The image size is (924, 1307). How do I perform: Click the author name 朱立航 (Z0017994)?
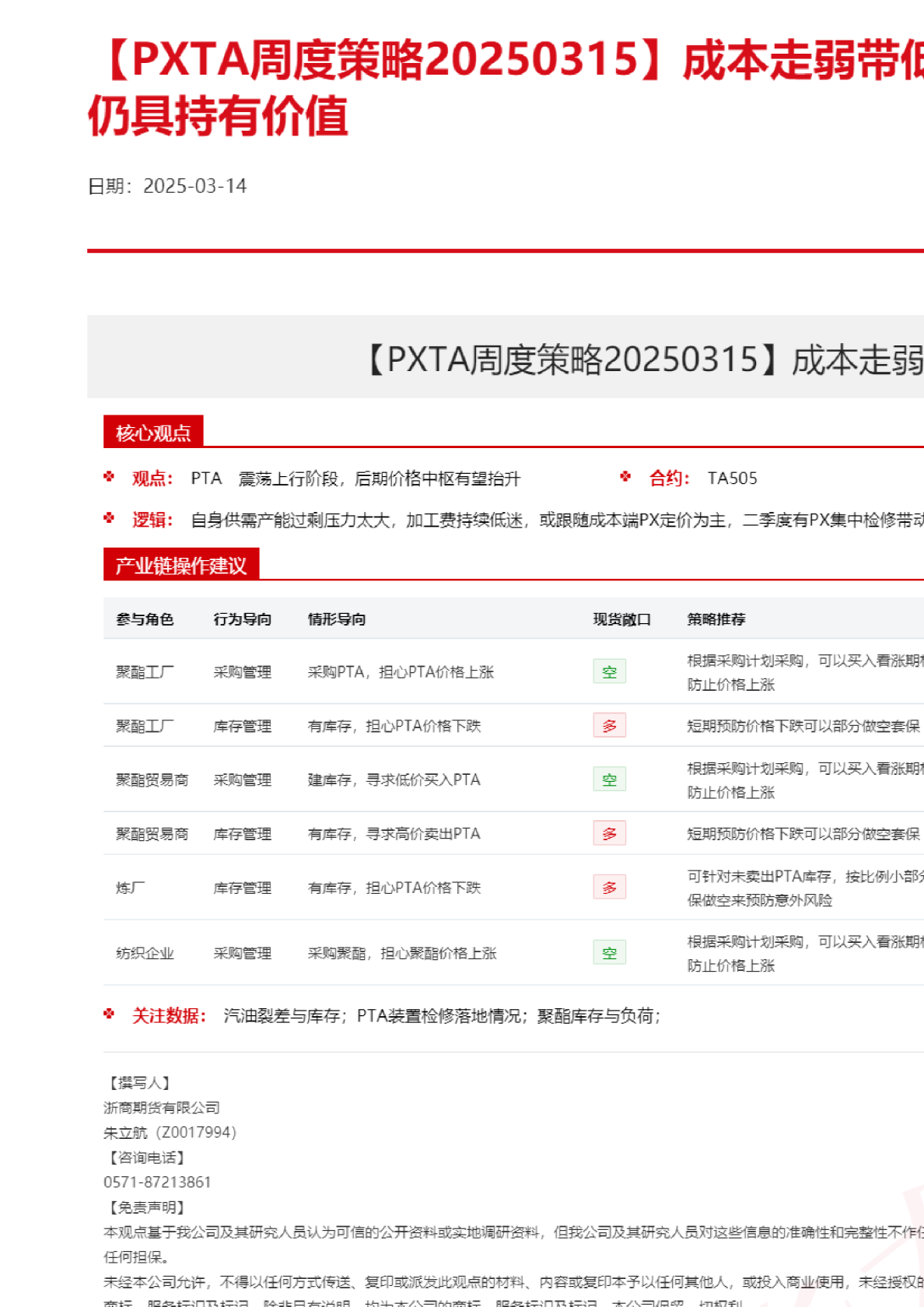click(x=170, y=1133)
